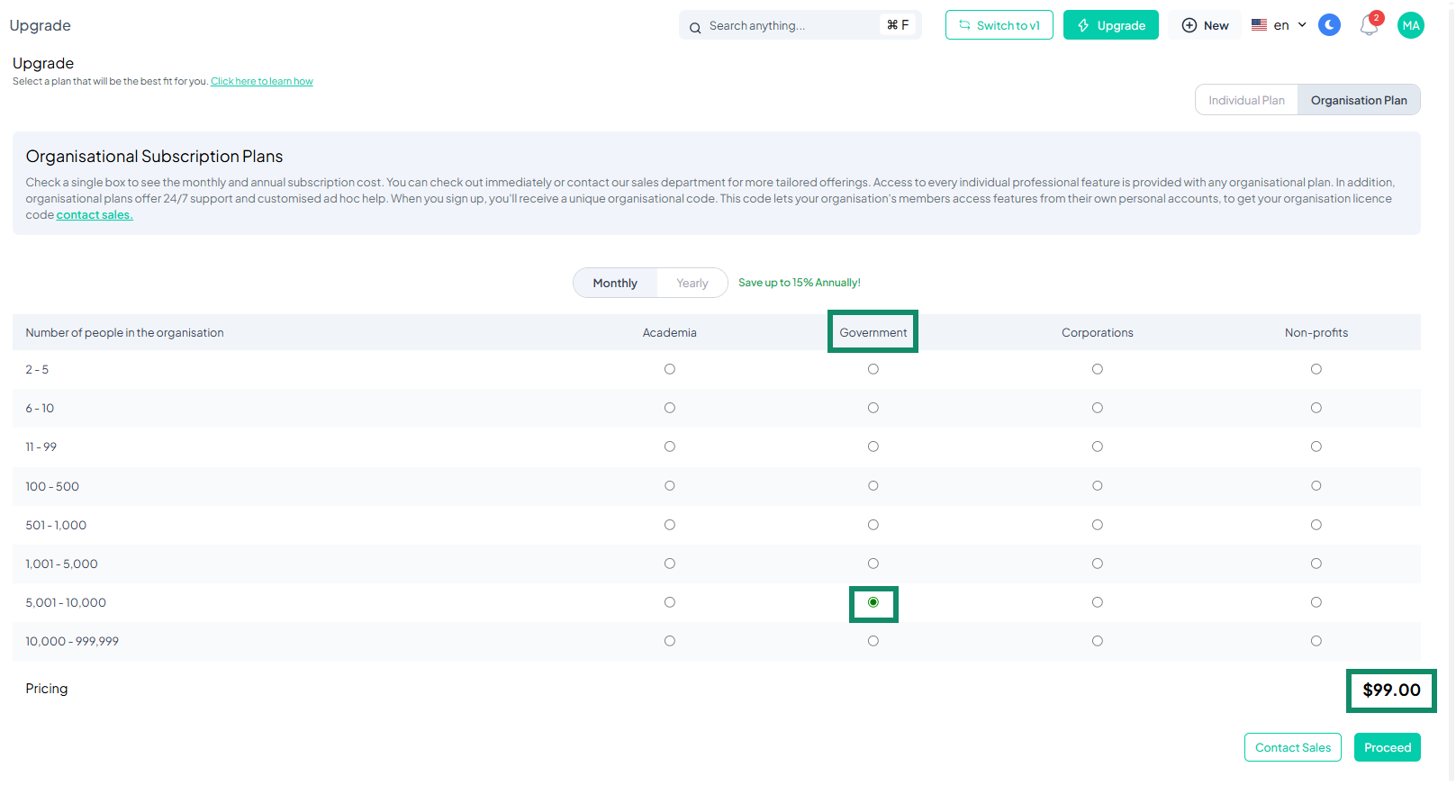
Task: Open the Click here to learn how link
Action: [x=262, y=81]
